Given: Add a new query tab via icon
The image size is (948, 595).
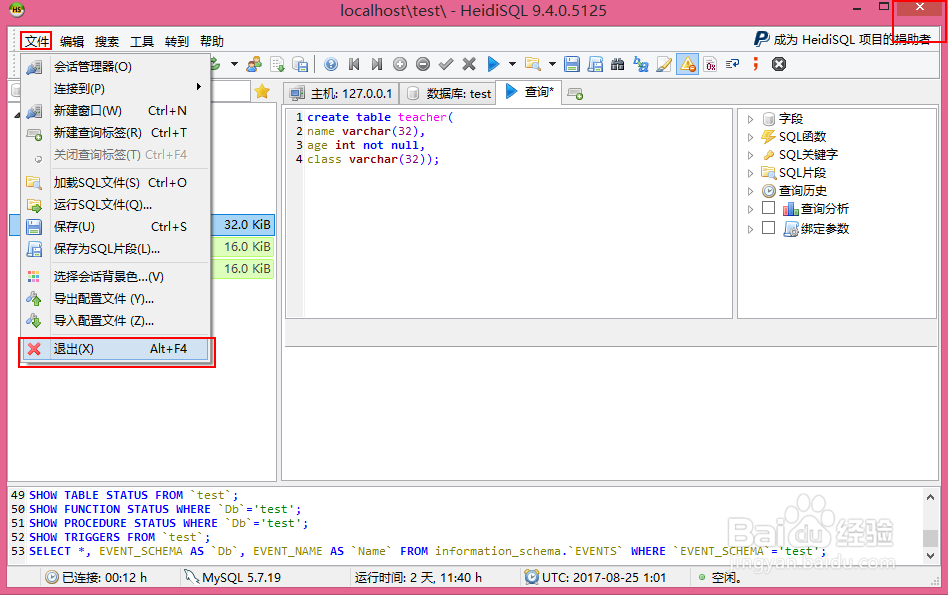Looking at the screenshot, I should click(x=576, y=94).
